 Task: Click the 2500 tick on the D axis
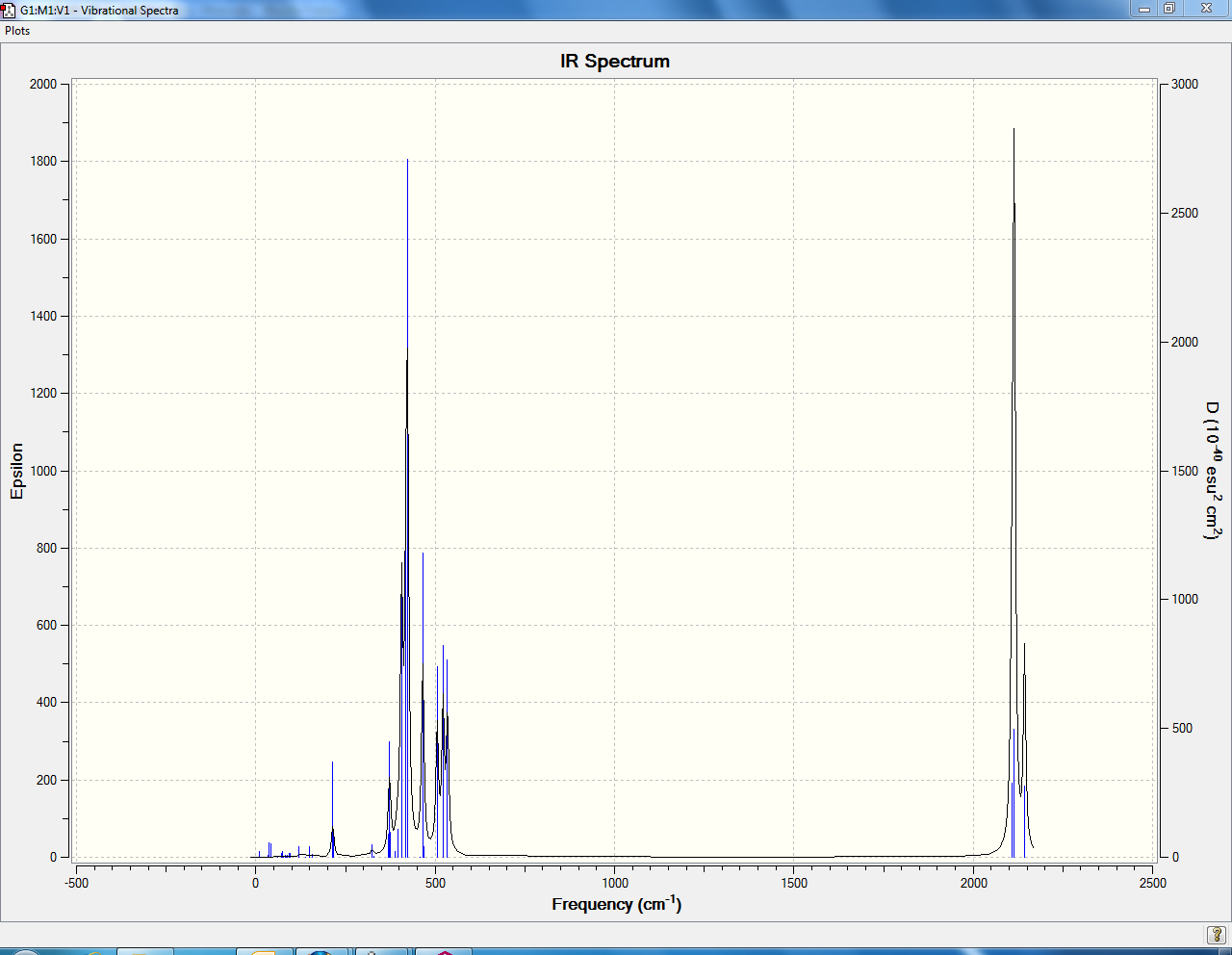pyautogui.click(x=1185, y=213)
